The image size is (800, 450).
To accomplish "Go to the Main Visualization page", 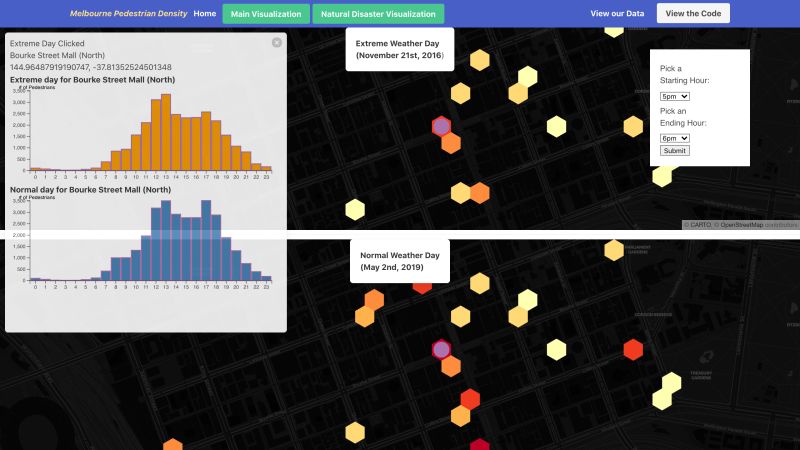I will pos(266,14).
